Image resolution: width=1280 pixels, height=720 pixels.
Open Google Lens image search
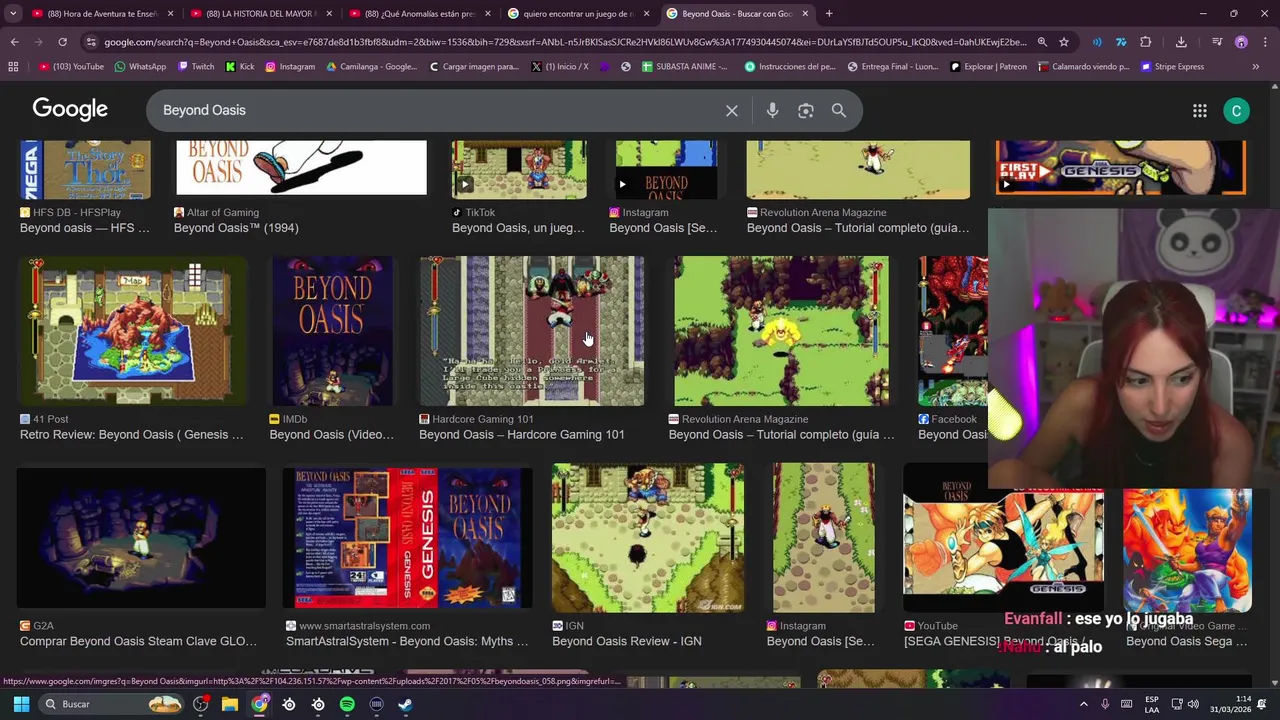(x=806, y=111)
